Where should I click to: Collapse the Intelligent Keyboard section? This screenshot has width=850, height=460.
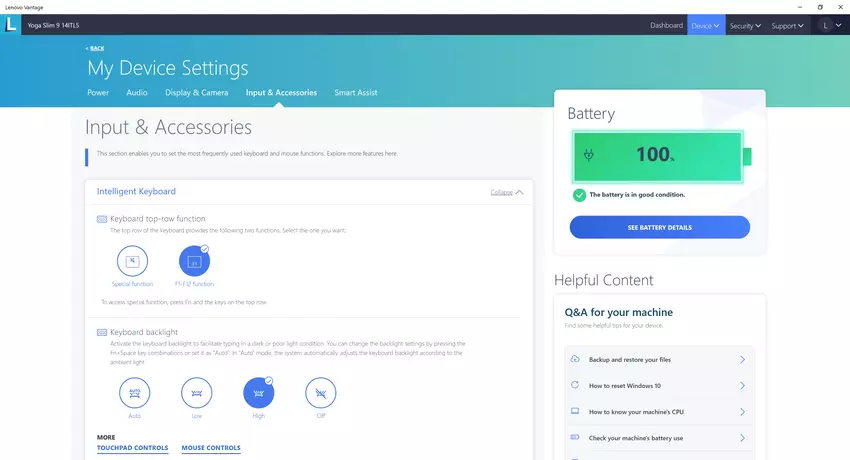click(507, 192)
